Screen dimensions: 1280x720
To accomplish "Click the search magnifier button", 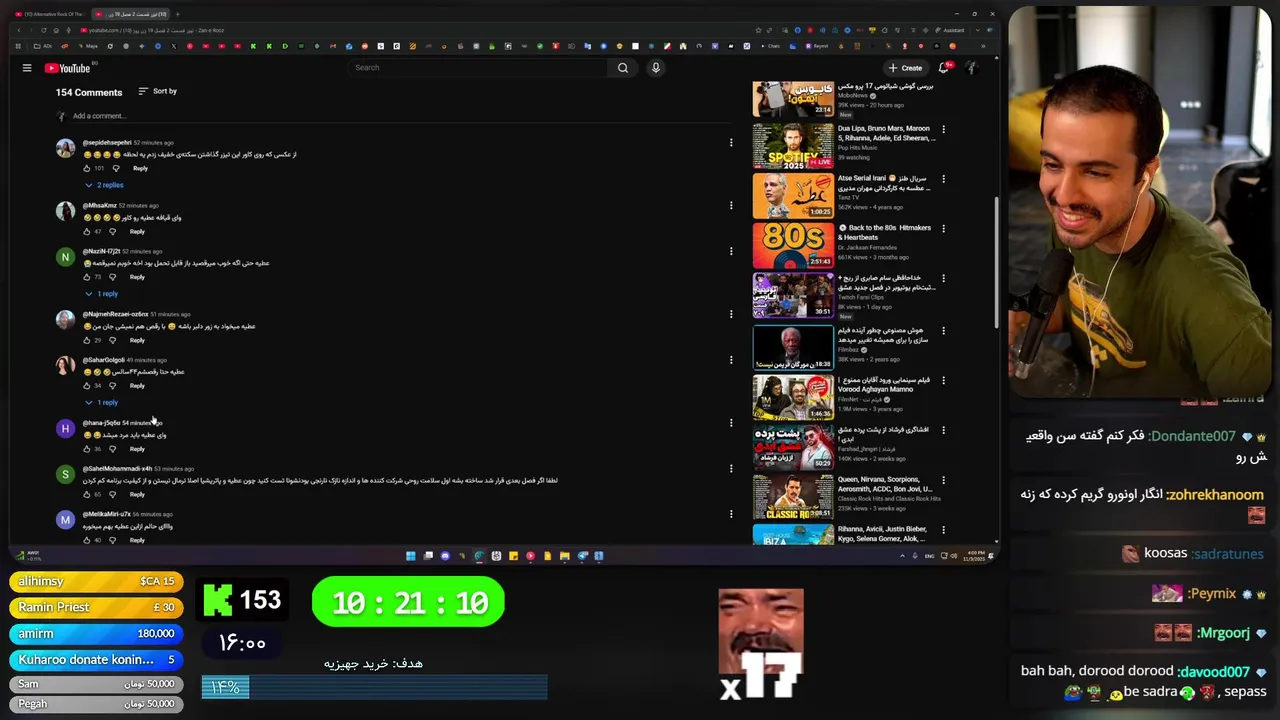I will pos(623,68).
